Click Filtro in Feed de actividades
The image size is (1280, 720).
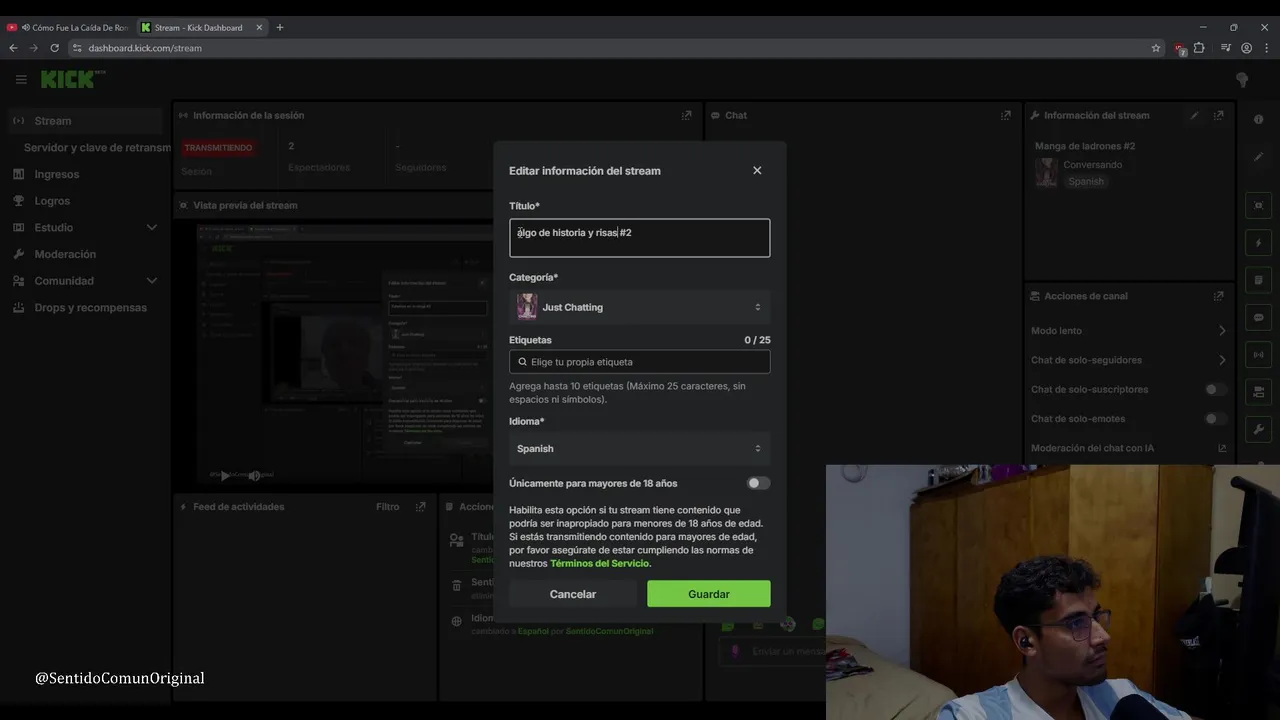(388, 507)
